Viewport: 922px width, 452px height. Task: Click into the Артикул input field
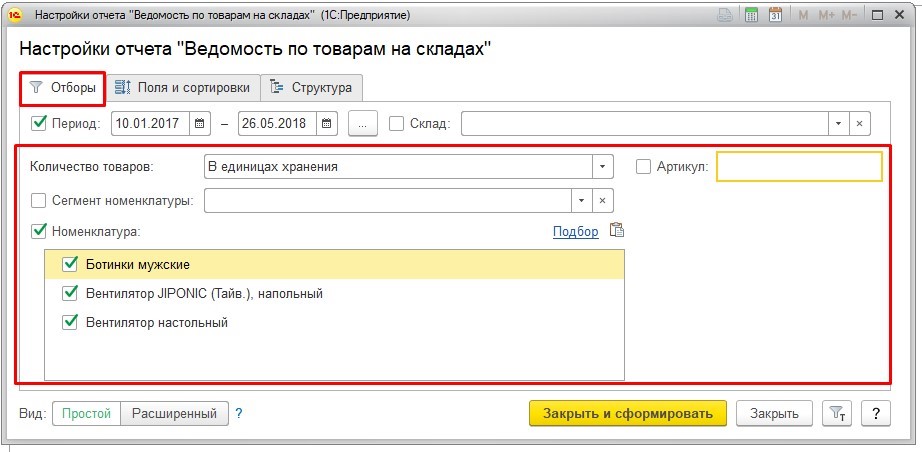pos(799,167)
